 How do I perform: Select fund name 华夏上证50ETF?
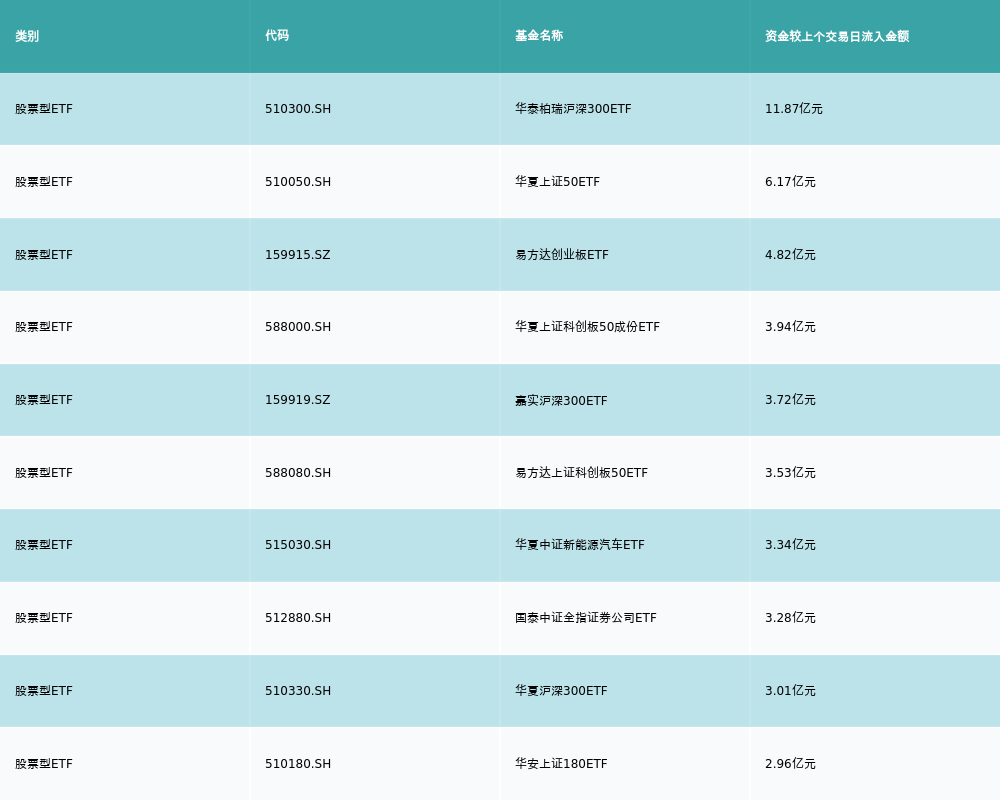pos(557,182)
